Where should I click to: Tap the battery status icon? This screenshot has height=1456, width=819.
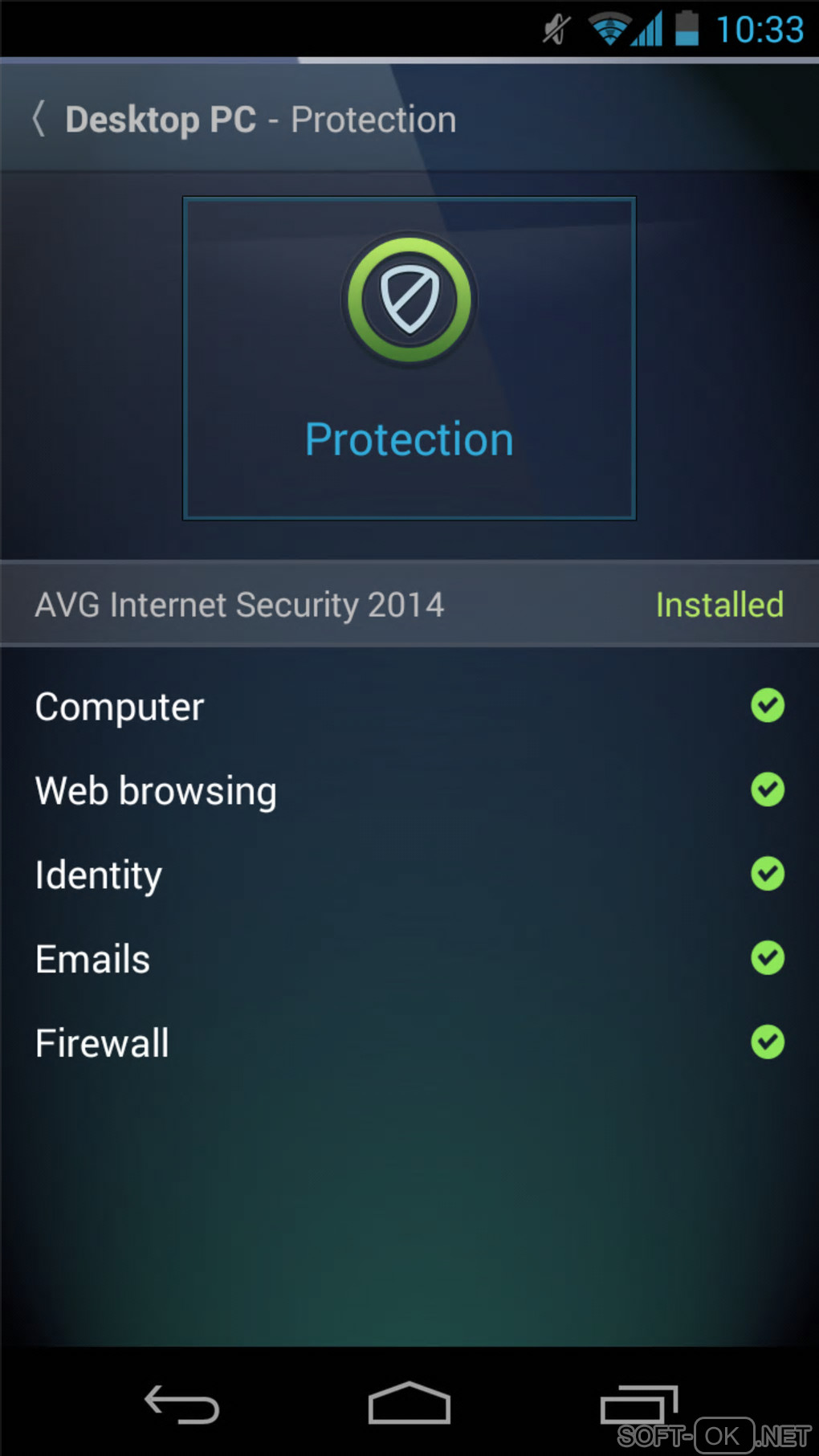tap(687, 29)
